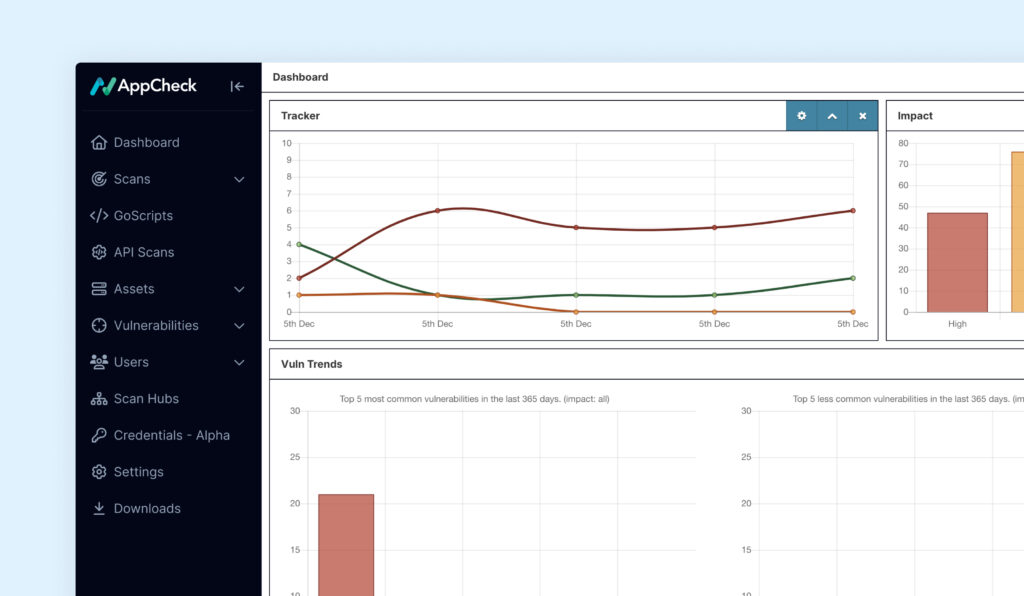1024x596 pixels.
Task: Close the Tracker panel
Action: click(x=863, y=116)
